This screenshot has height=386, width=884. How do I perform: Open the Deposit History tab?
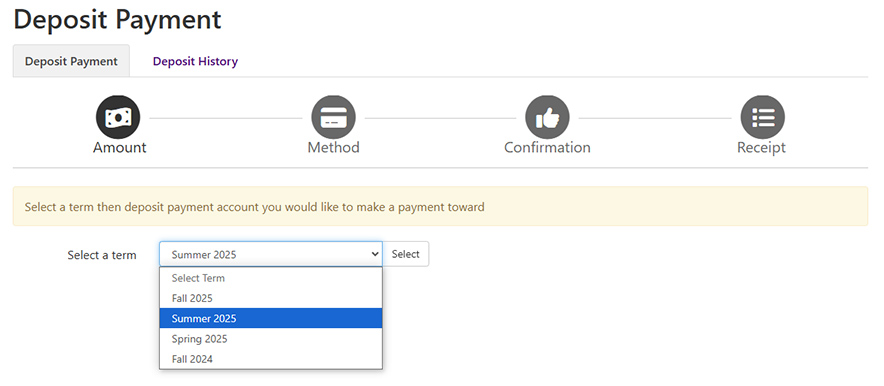tap(195, 61)
